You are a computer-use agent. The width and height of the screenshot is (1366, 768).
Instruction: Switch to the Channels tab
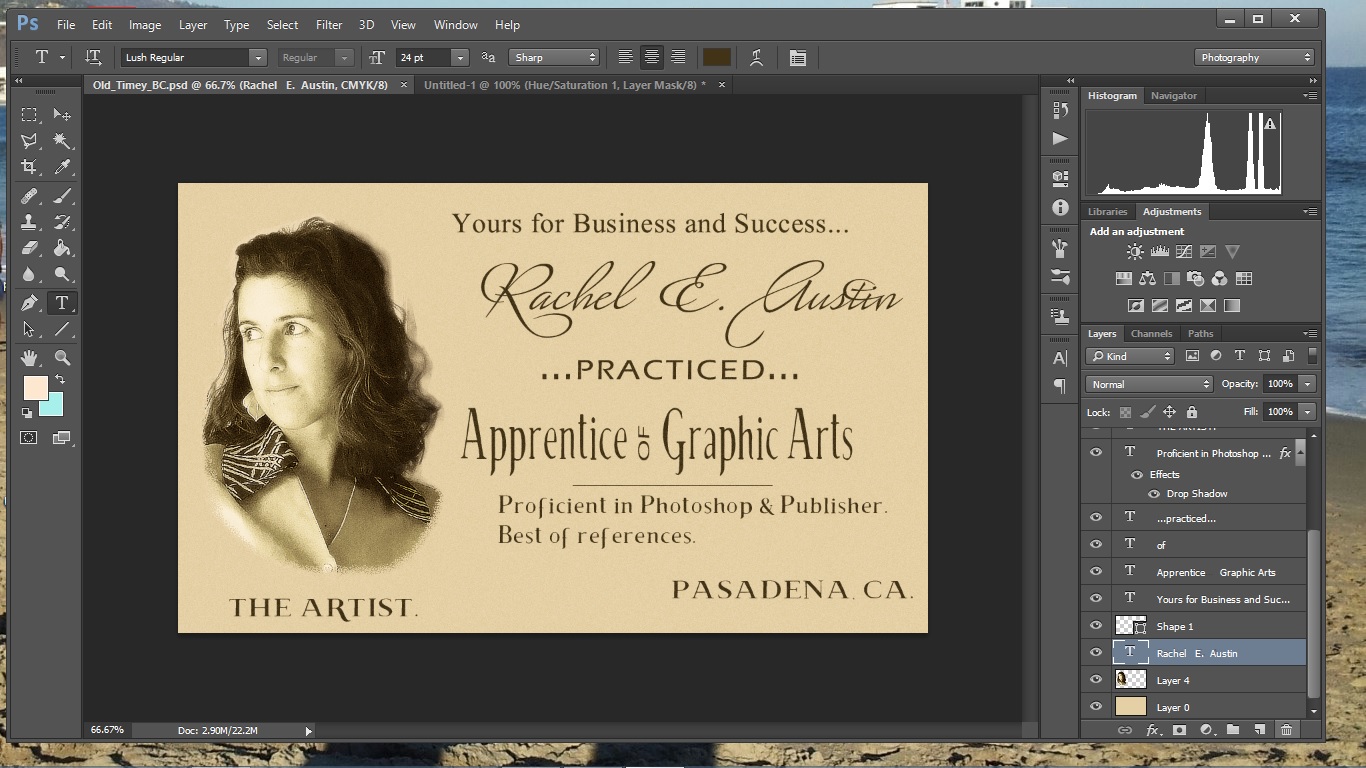pyautogui.click(x=1151, y=334)
